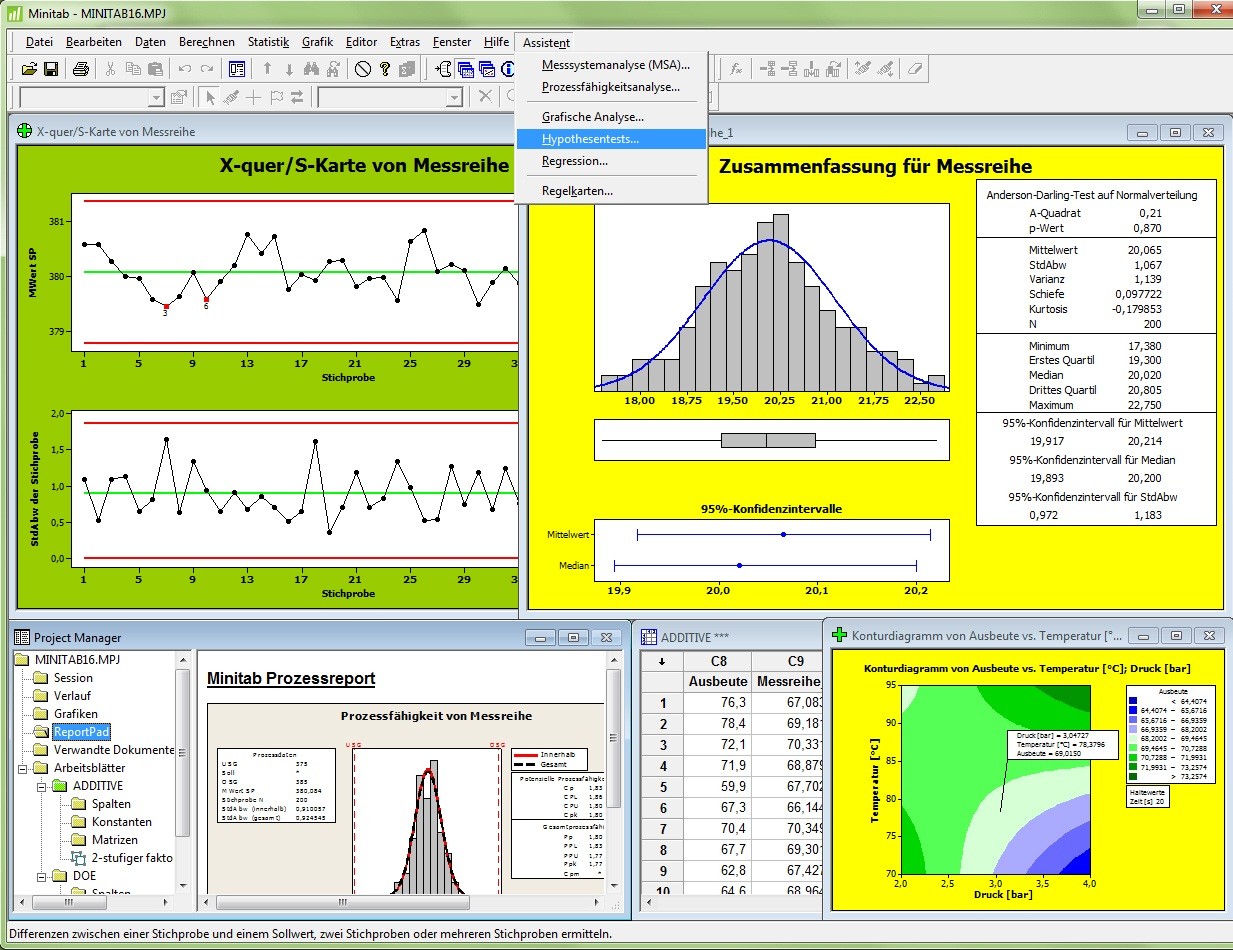Select Matrizen under ADDITIVE
Viewport: 1233px width, 950px height.
[x=115, y=840]
